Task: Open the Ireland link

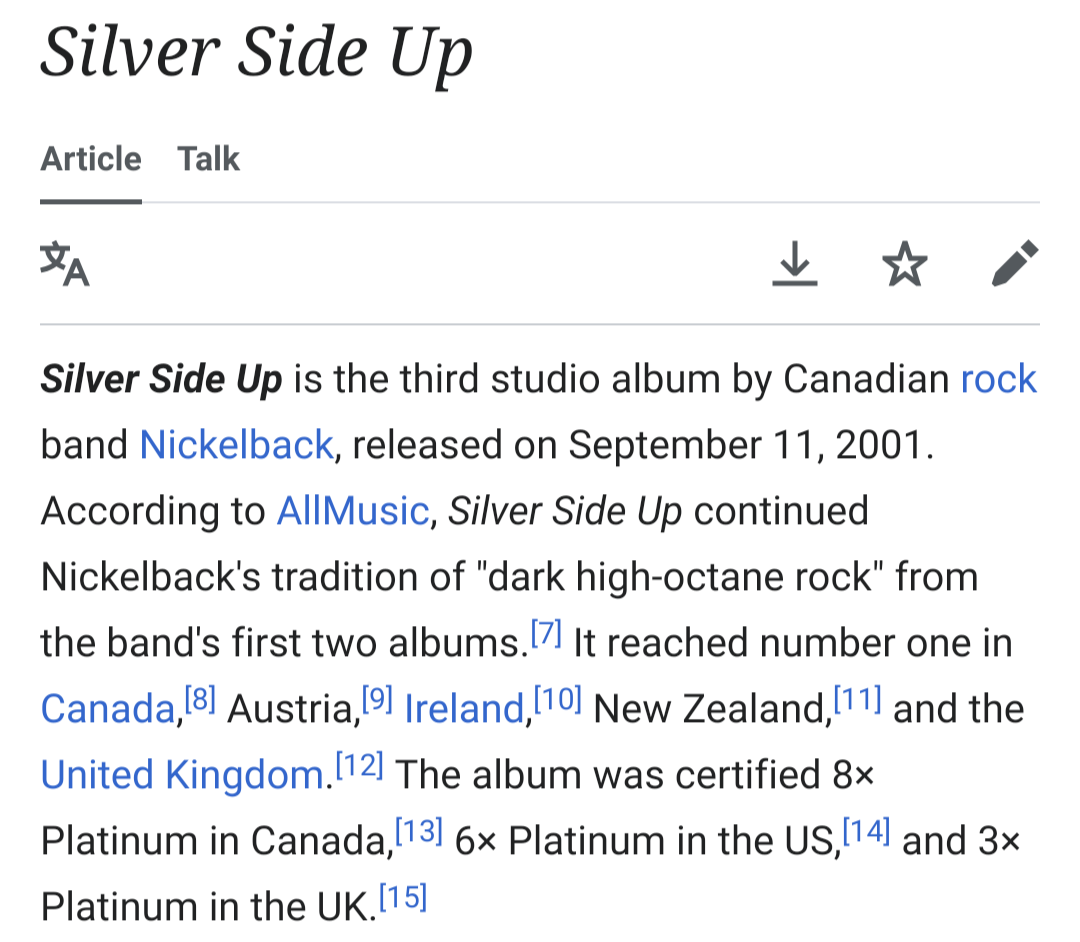Action: tap(464, 709)
